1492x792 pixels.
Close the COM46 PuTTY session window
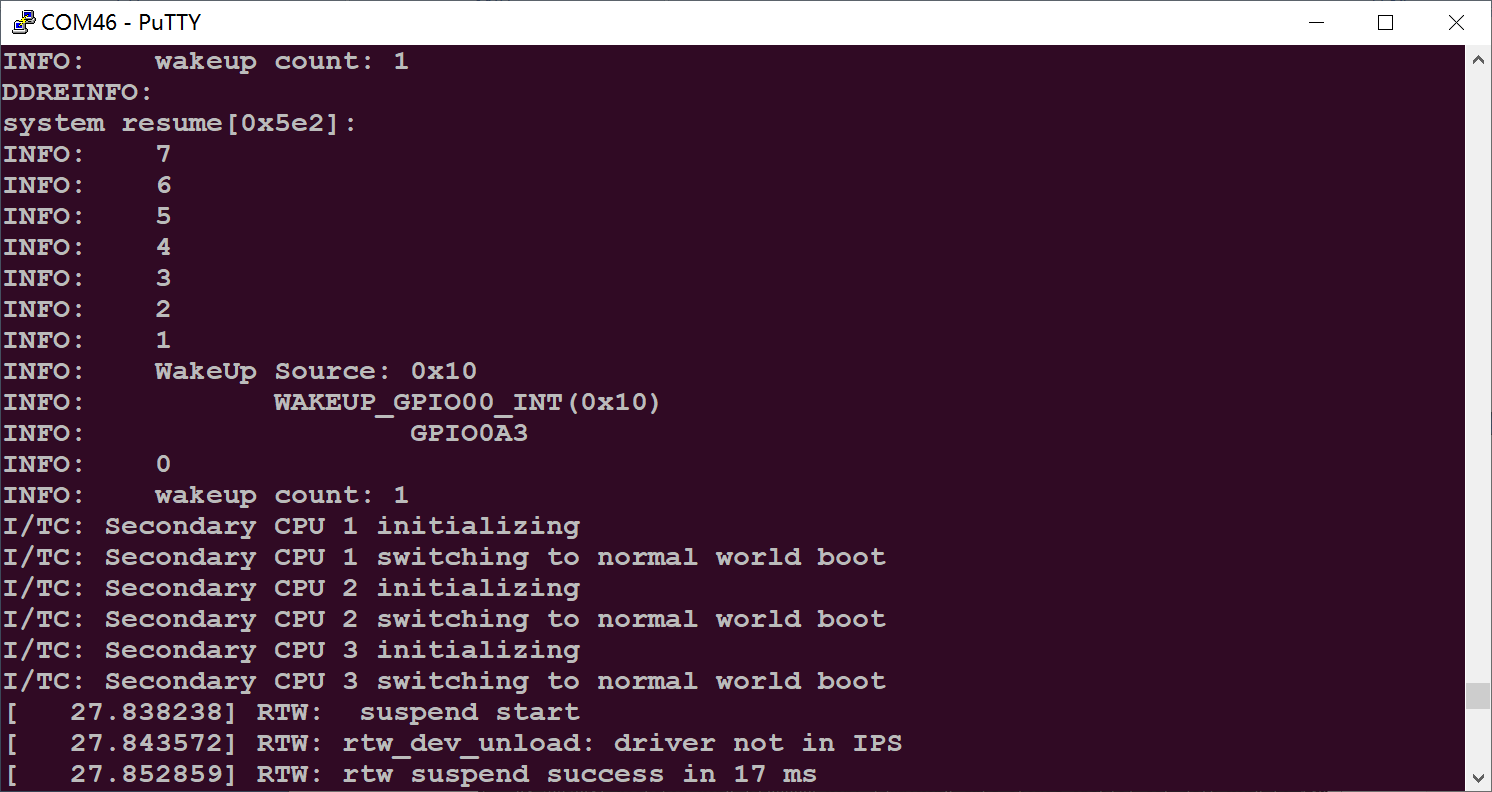point(1456,22)
